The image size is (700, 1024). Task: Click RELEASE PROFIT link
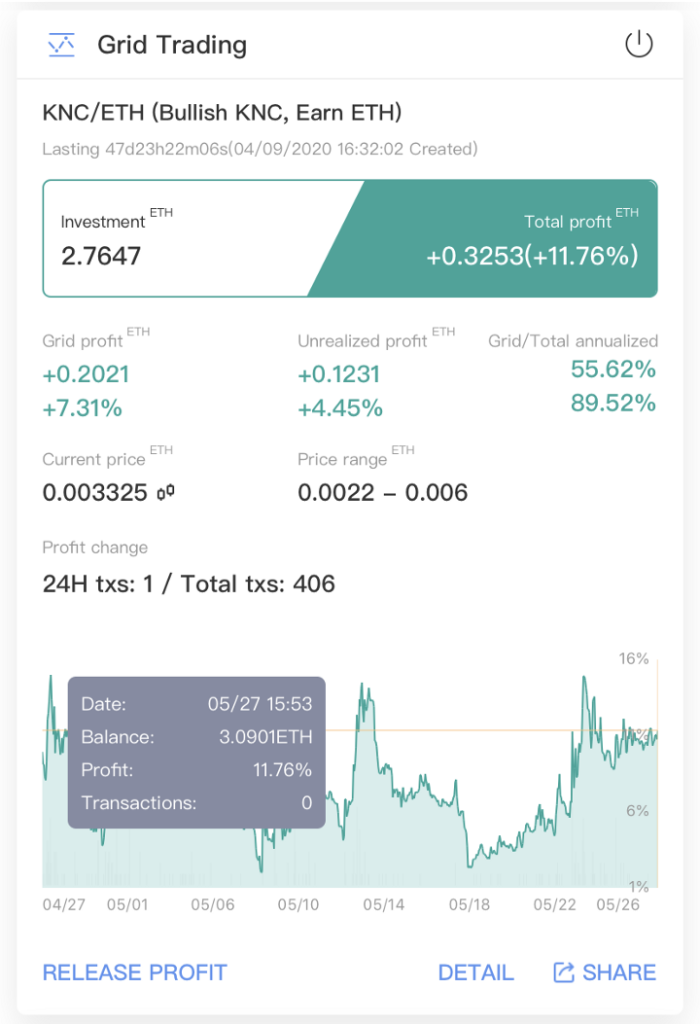[135, 972]
